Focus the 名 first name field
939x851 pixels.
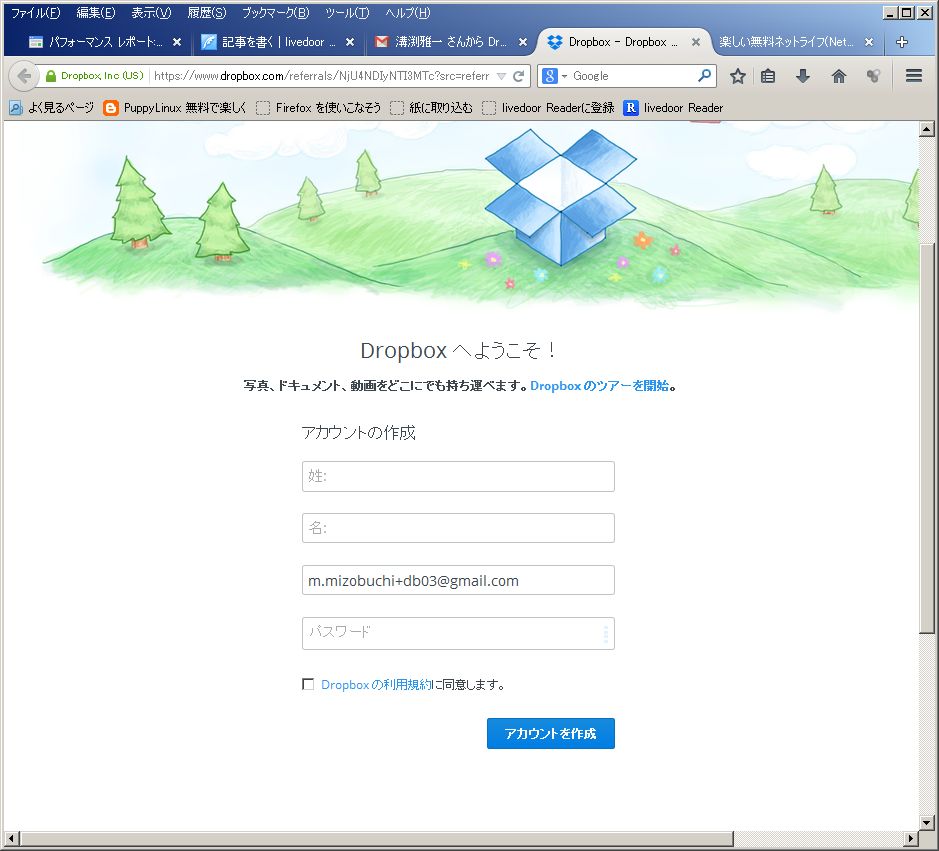(458, 528)
